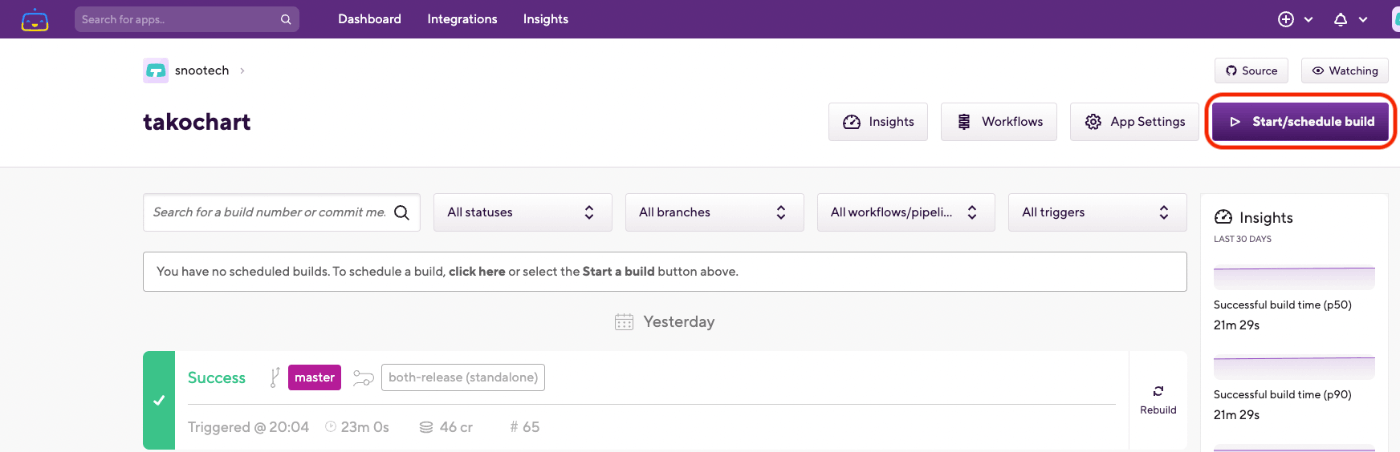The image size is (1400, 452).
Task: Click the 'click here' schedule link
Action: [x=477, y=271]
